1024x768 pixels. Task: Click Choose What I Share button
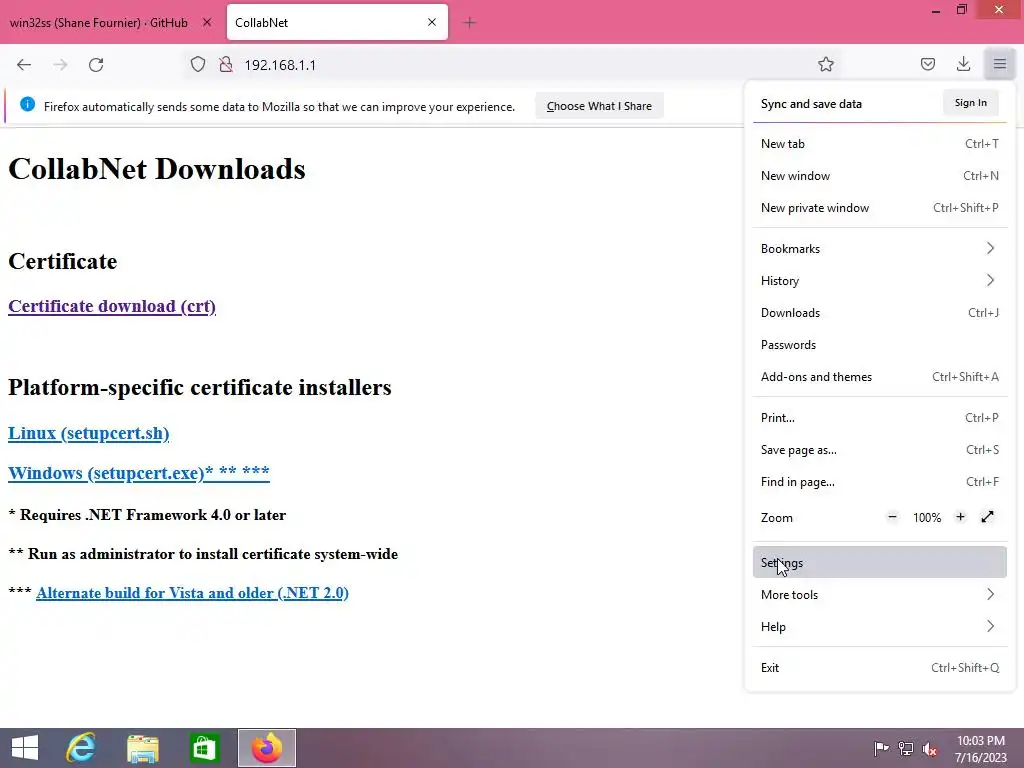599,106
